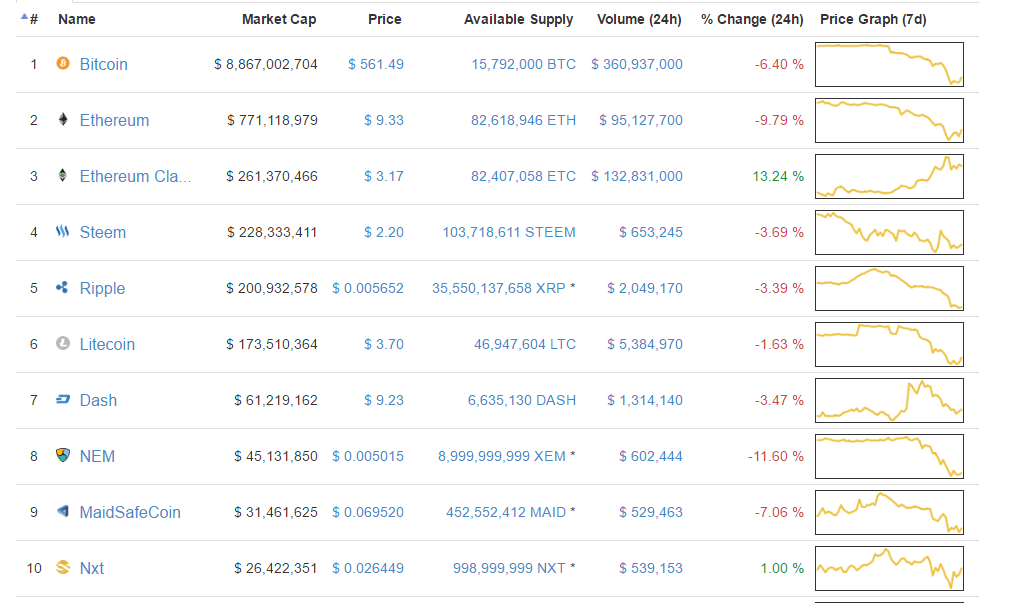Click NEM price $ 0.005015
This screenshot has width=1012, height=603.
368,456
